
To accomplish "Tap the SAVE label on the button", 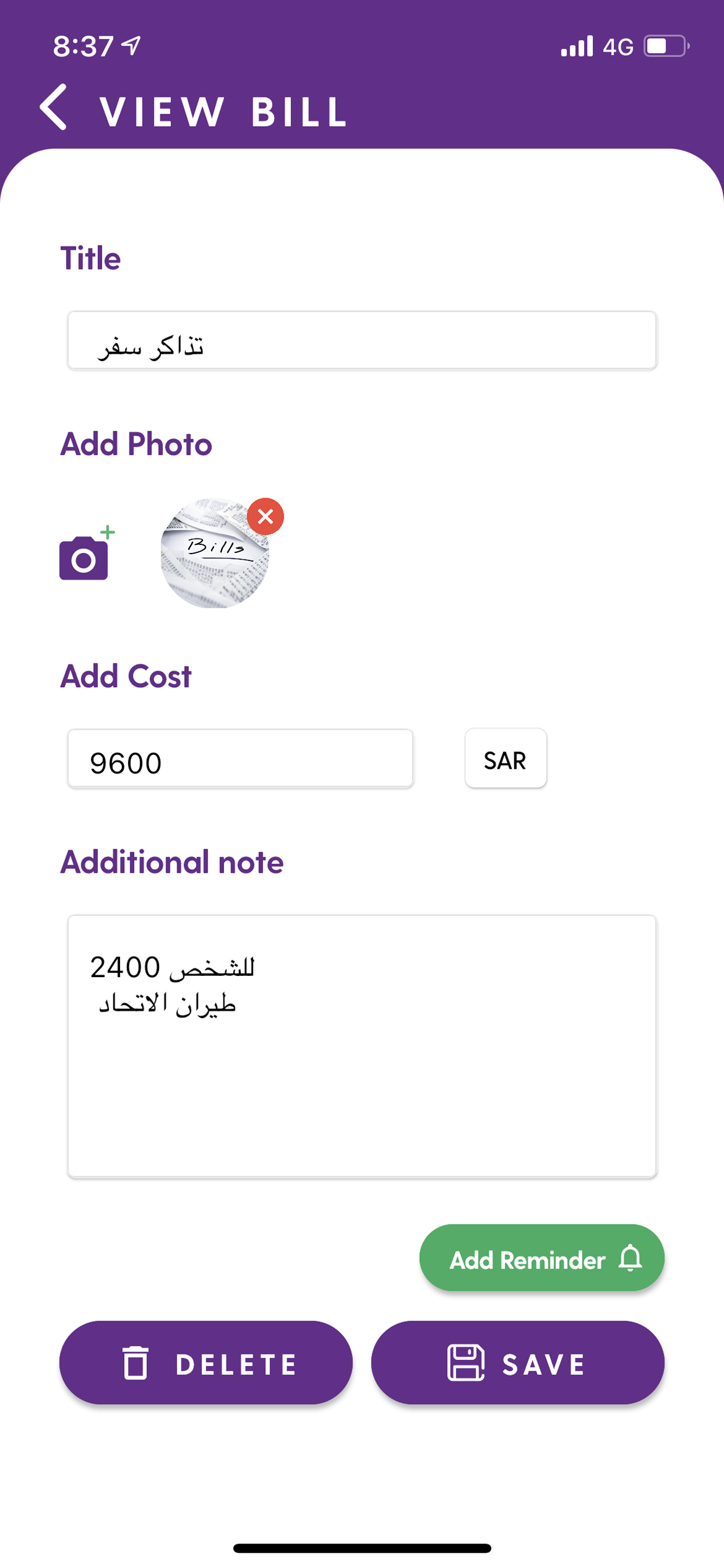I will click(544, 1363).
